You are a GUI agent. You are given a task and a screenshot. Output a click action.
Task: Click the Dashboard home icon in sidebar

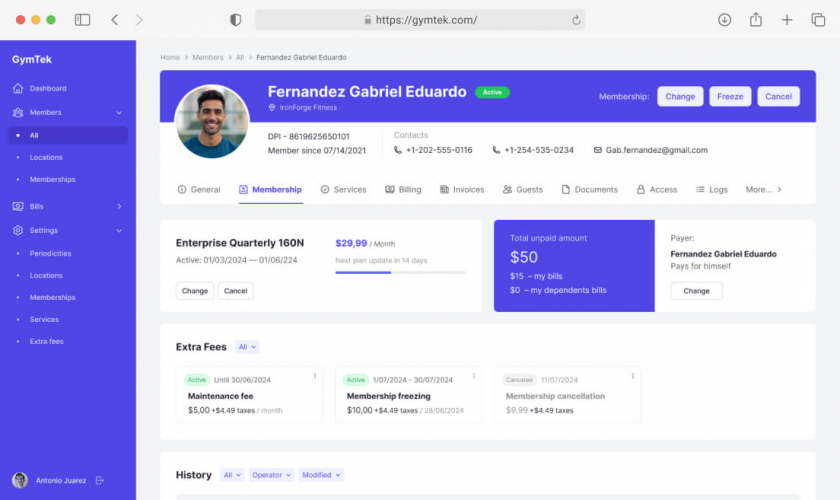(x=18, y=88)
